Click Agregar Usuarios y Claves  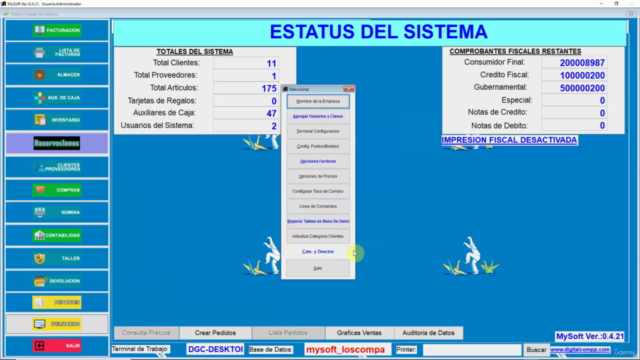click(318, 116)
